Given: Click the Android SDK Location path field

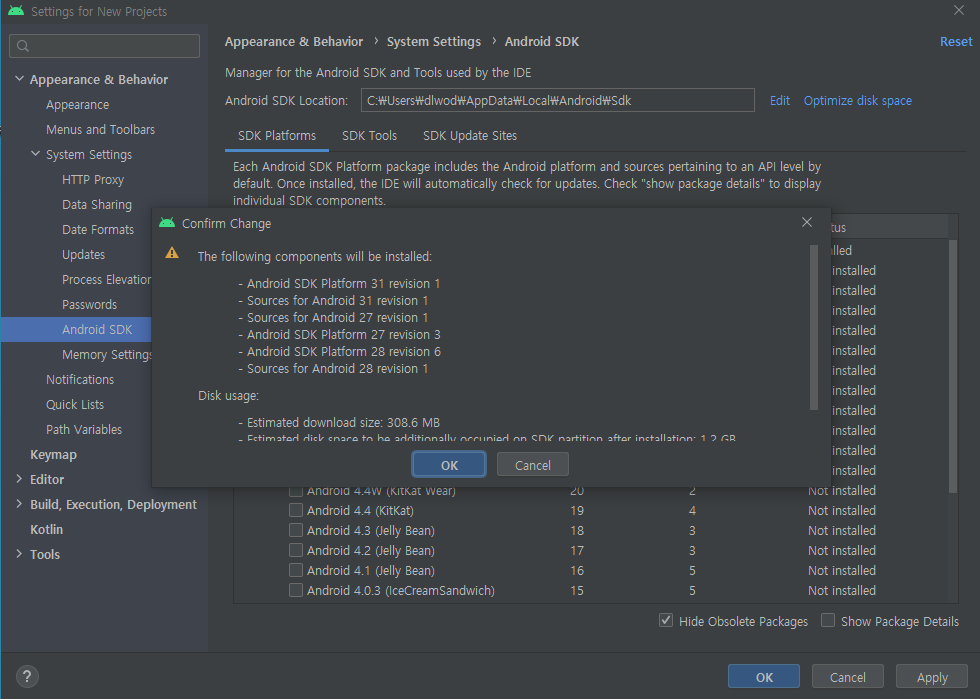Looking at the screenshot, I should point(558,100).
